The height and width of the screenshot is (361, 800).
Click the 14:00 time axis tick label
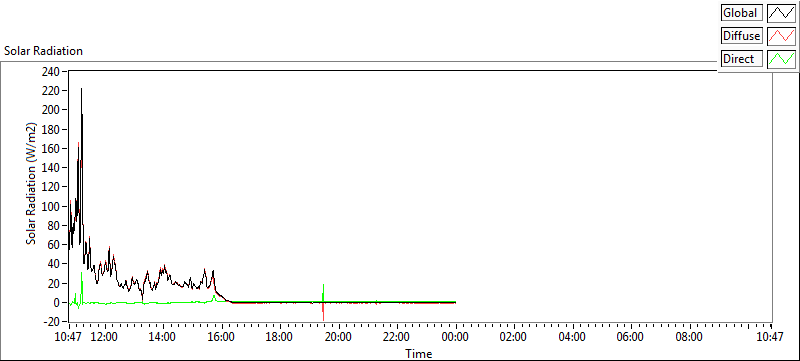click(163, 337)
